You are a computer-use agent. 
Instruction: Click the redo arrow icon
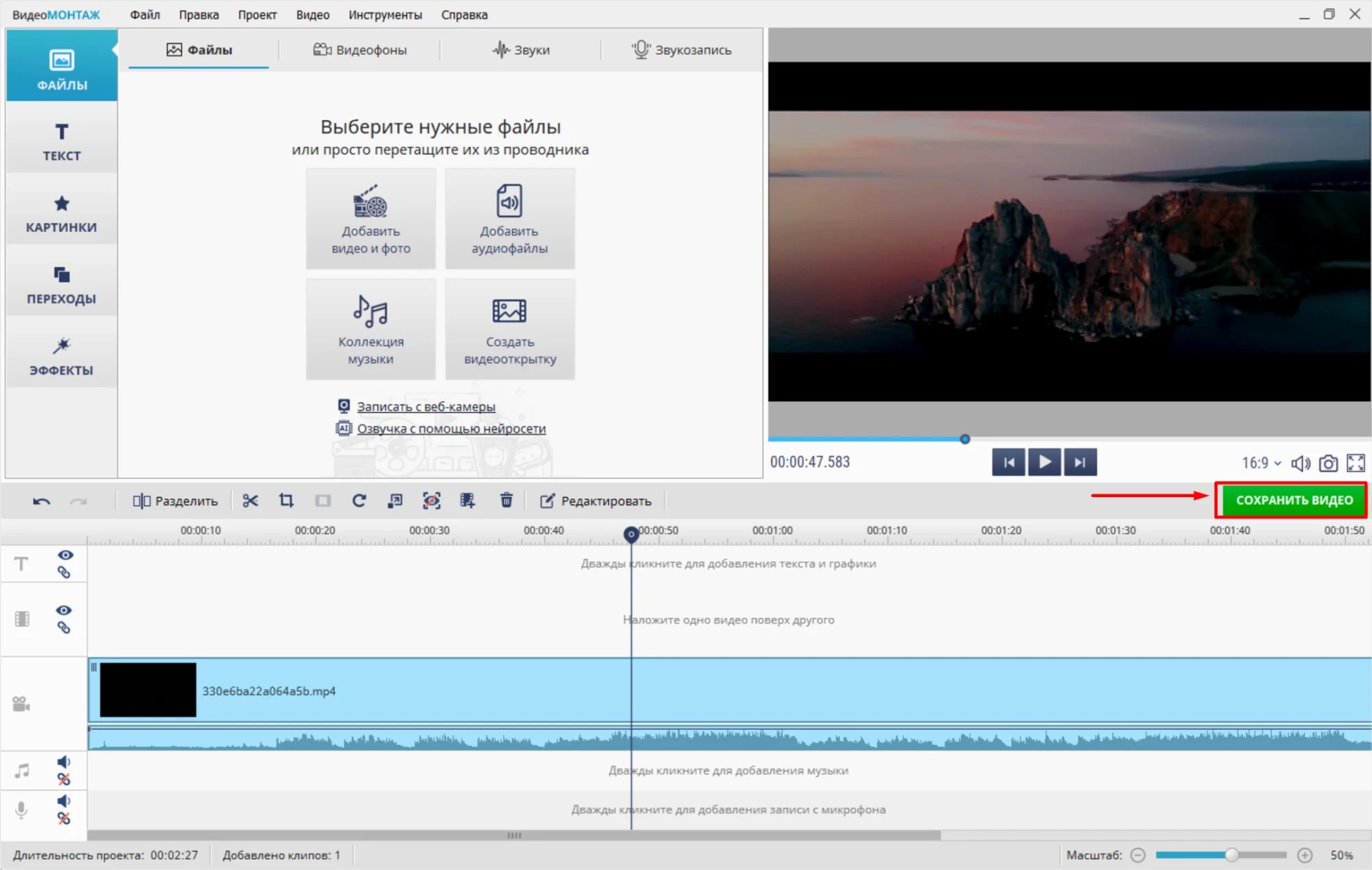point(78,501)
